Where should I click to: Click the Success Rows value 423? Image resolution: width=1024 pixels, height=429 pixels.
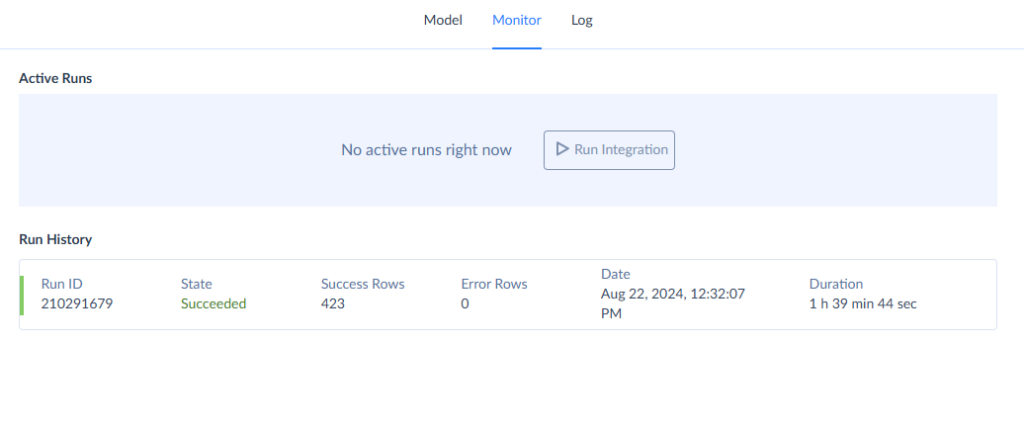tap(333, 304)
